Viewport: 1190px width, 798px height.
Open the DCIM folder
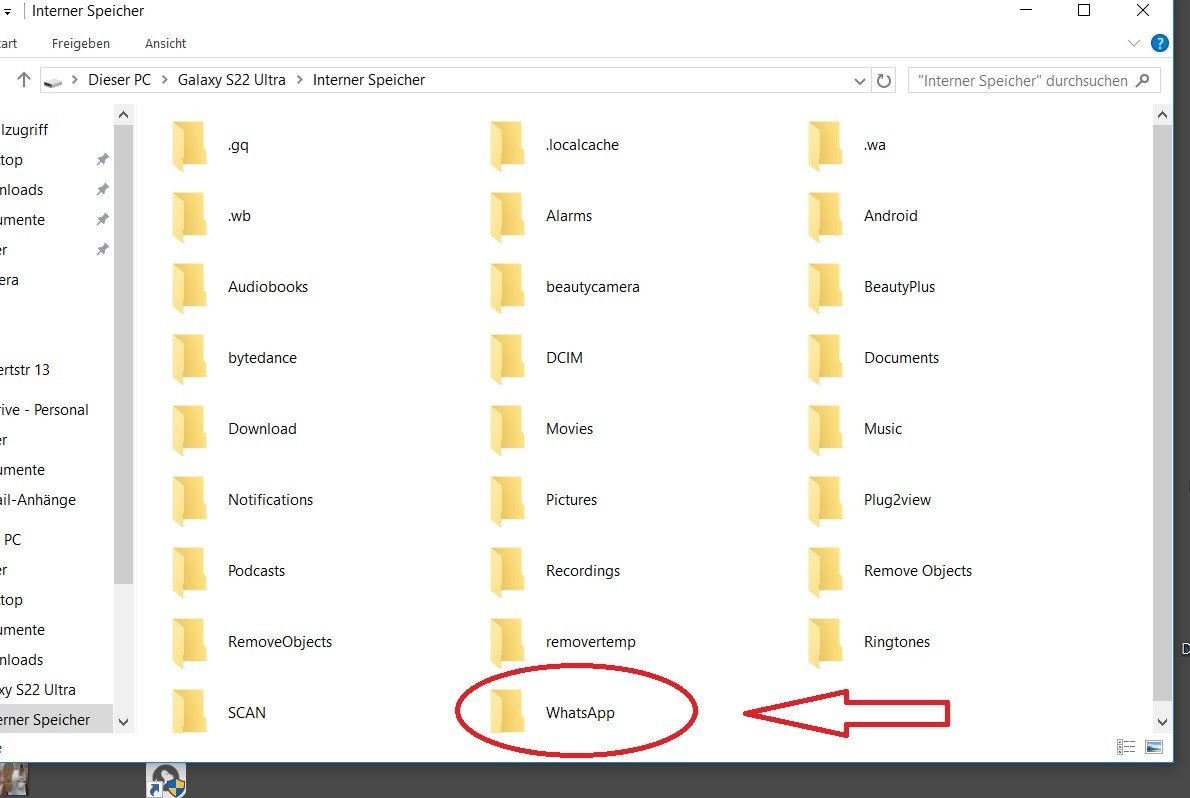(x=564, y=358)
